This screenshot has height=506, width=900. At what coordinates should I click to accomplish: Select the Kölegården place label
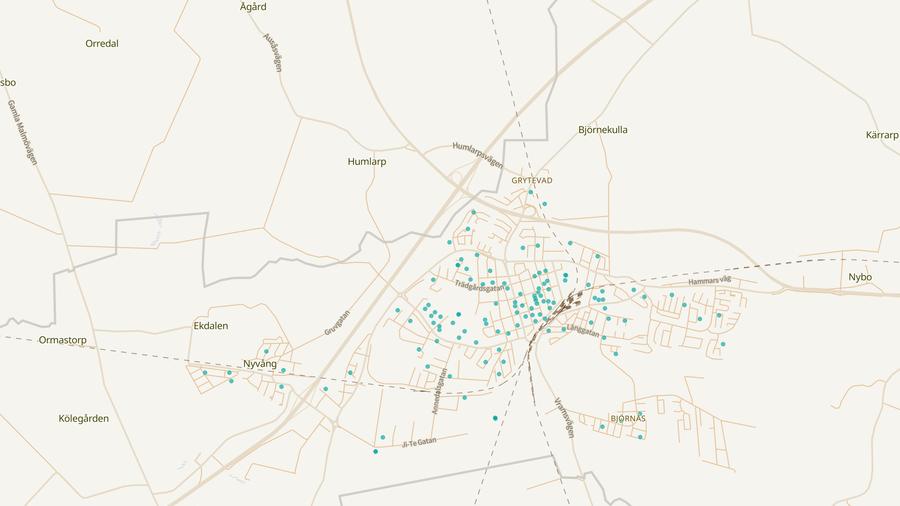click(84, 418)
